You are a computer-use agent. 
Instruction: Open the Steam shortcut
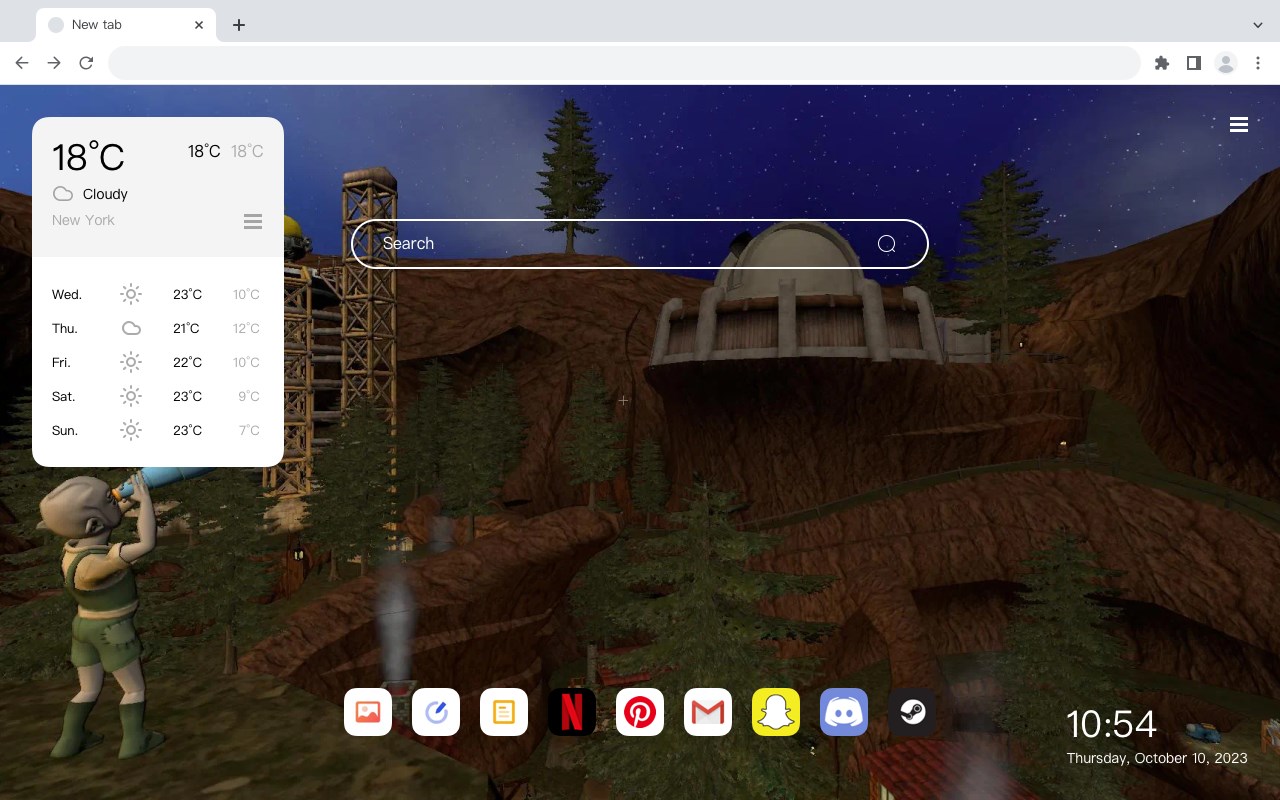point(912,712)
